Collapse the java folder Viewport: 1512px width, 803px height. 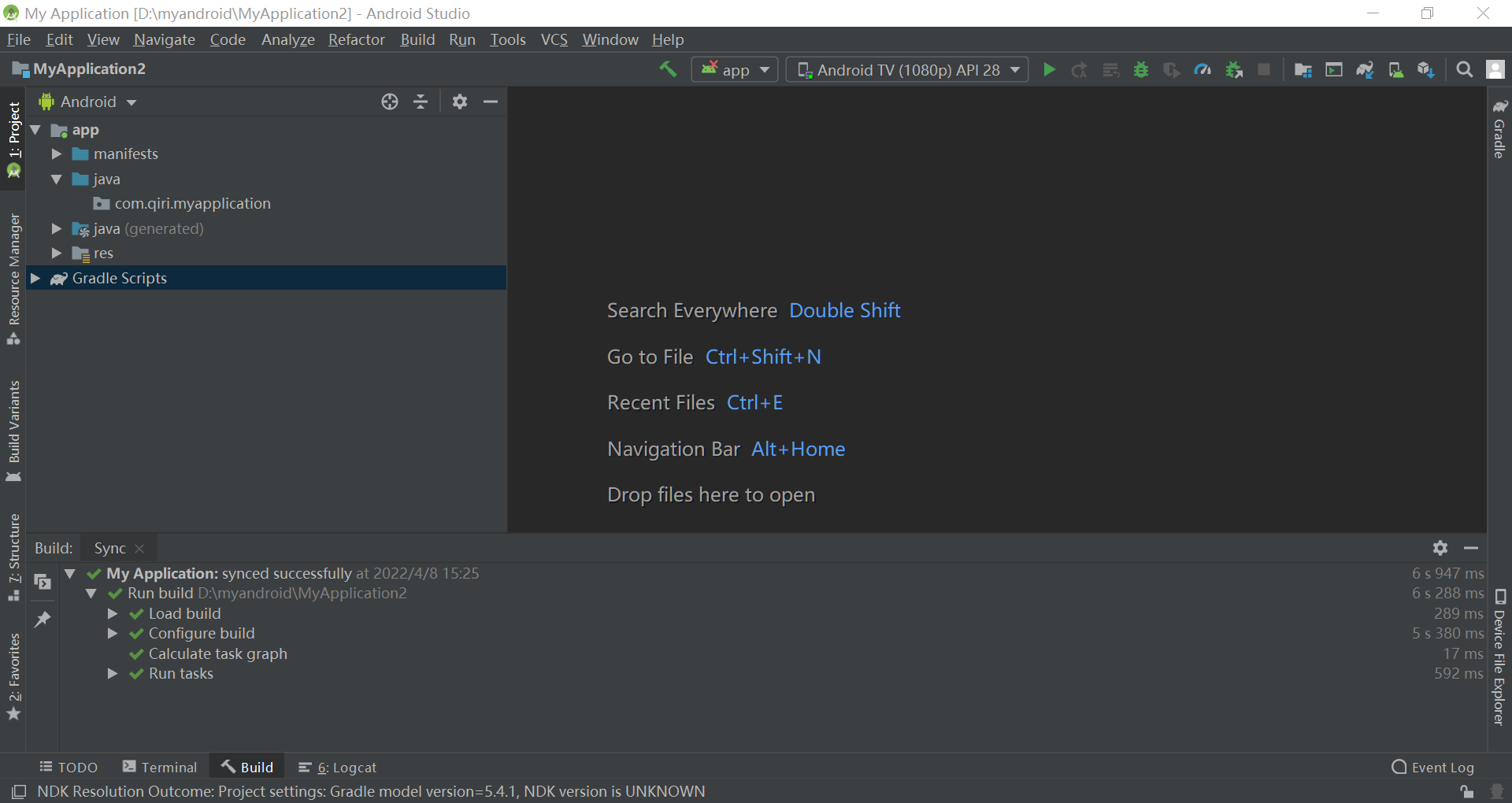pos(57,179)
